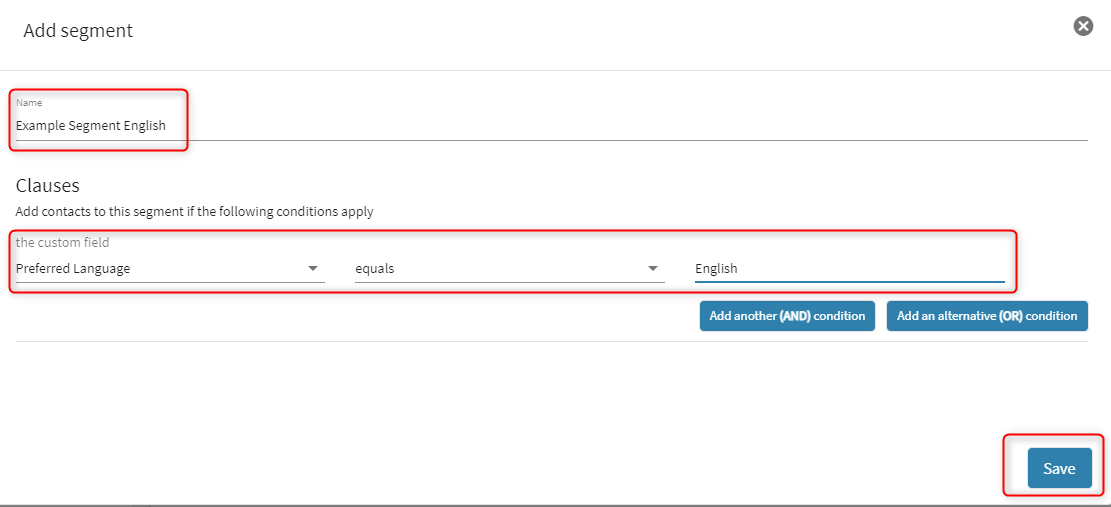
Task: Save the new segment
Action: (1059, 468)
